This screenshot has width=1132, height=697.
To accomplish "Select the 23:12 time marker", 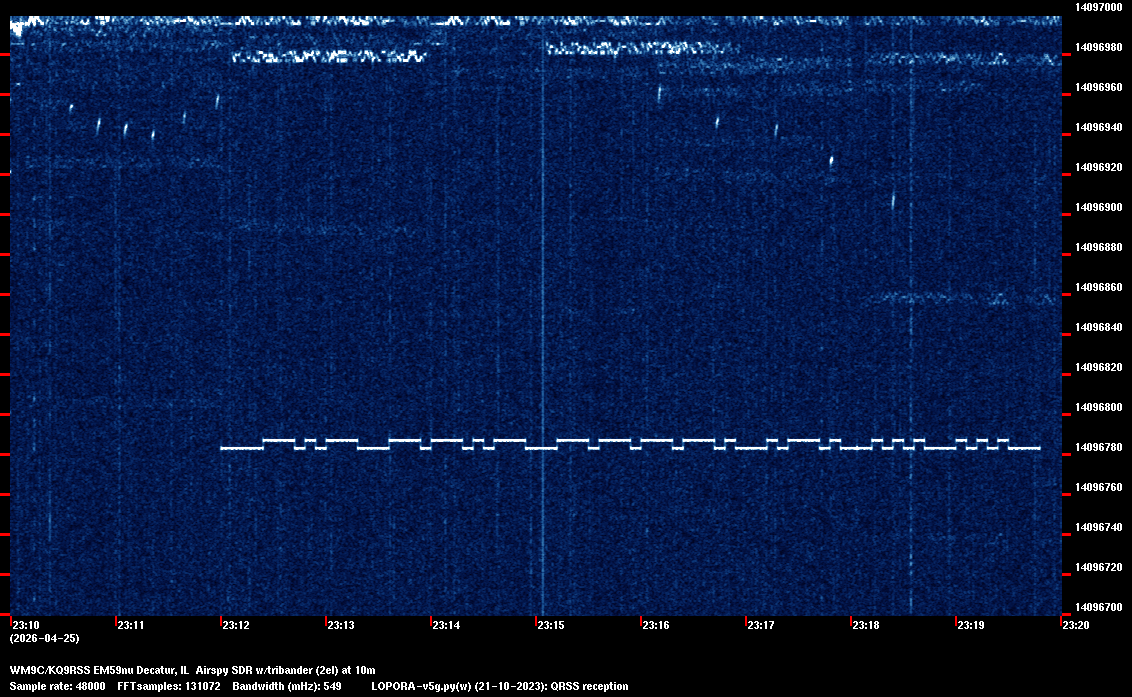I will point(235,626).
